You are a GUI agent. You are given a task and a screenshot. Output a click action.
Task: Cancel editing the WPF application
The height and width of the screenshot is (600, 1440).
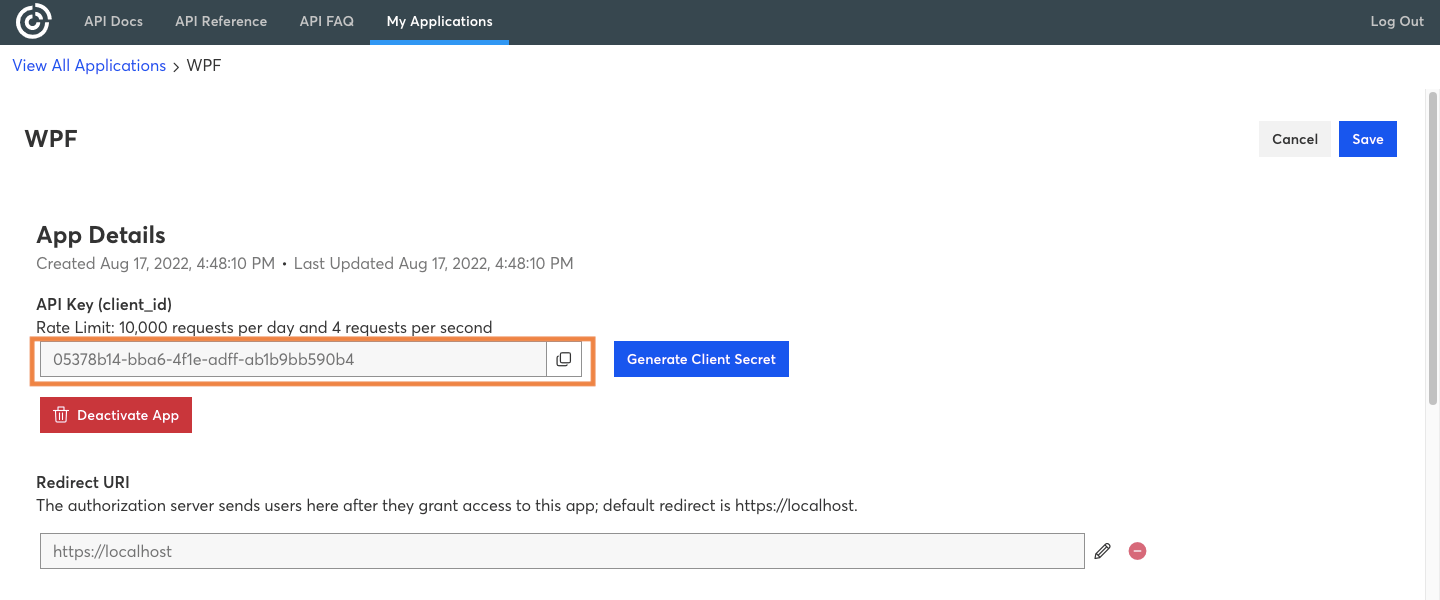[x=1295, y=139]
